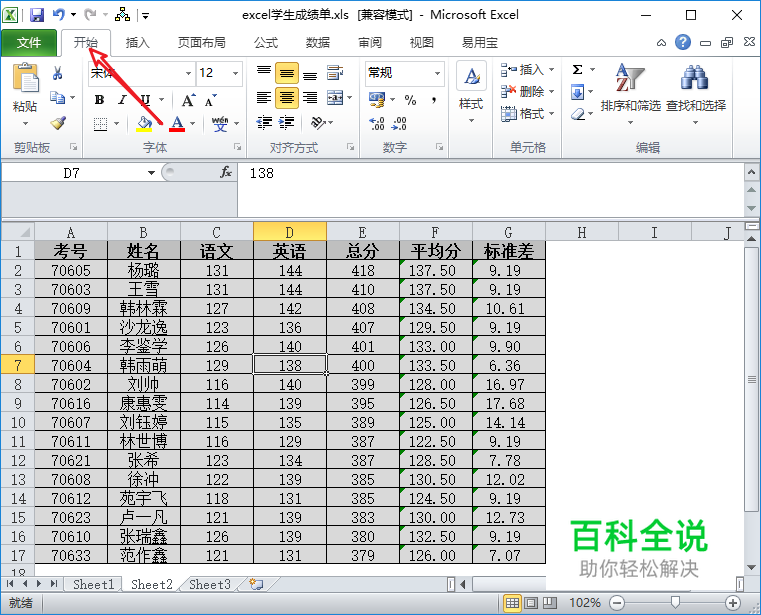Activate the Format Painter brush
Screen dimensions: 761x615
point(58,122)
